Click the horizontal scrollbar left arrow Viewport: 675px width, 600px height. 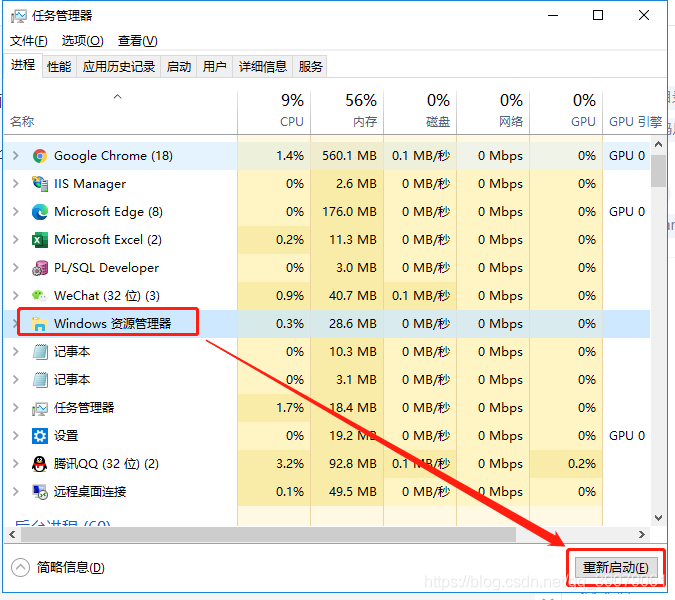pyautogui.click(x=12, y=535)
